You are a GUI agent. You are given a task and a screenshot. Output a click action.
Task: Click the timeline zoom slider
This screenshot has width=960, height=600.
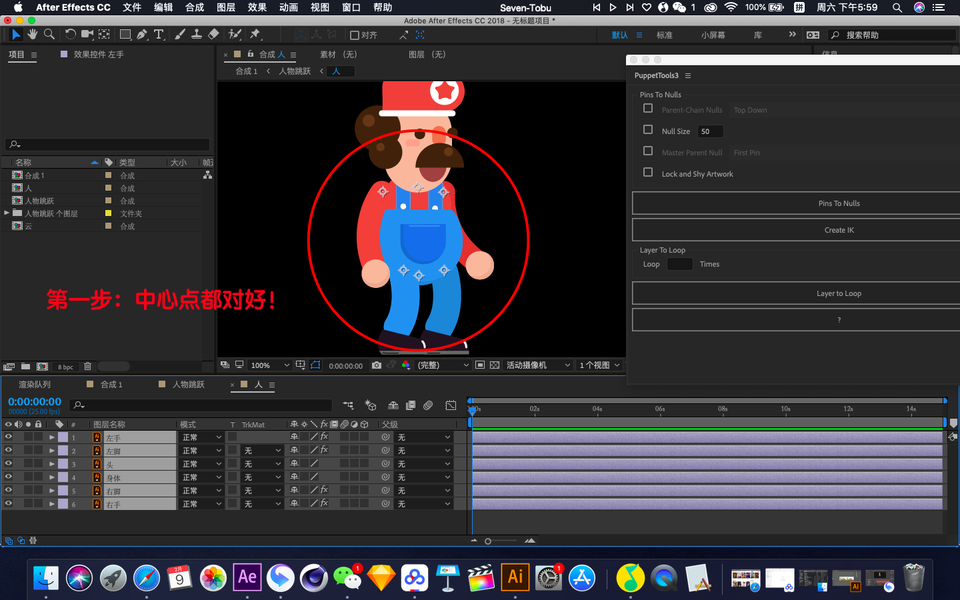click(x=488, y=541)
